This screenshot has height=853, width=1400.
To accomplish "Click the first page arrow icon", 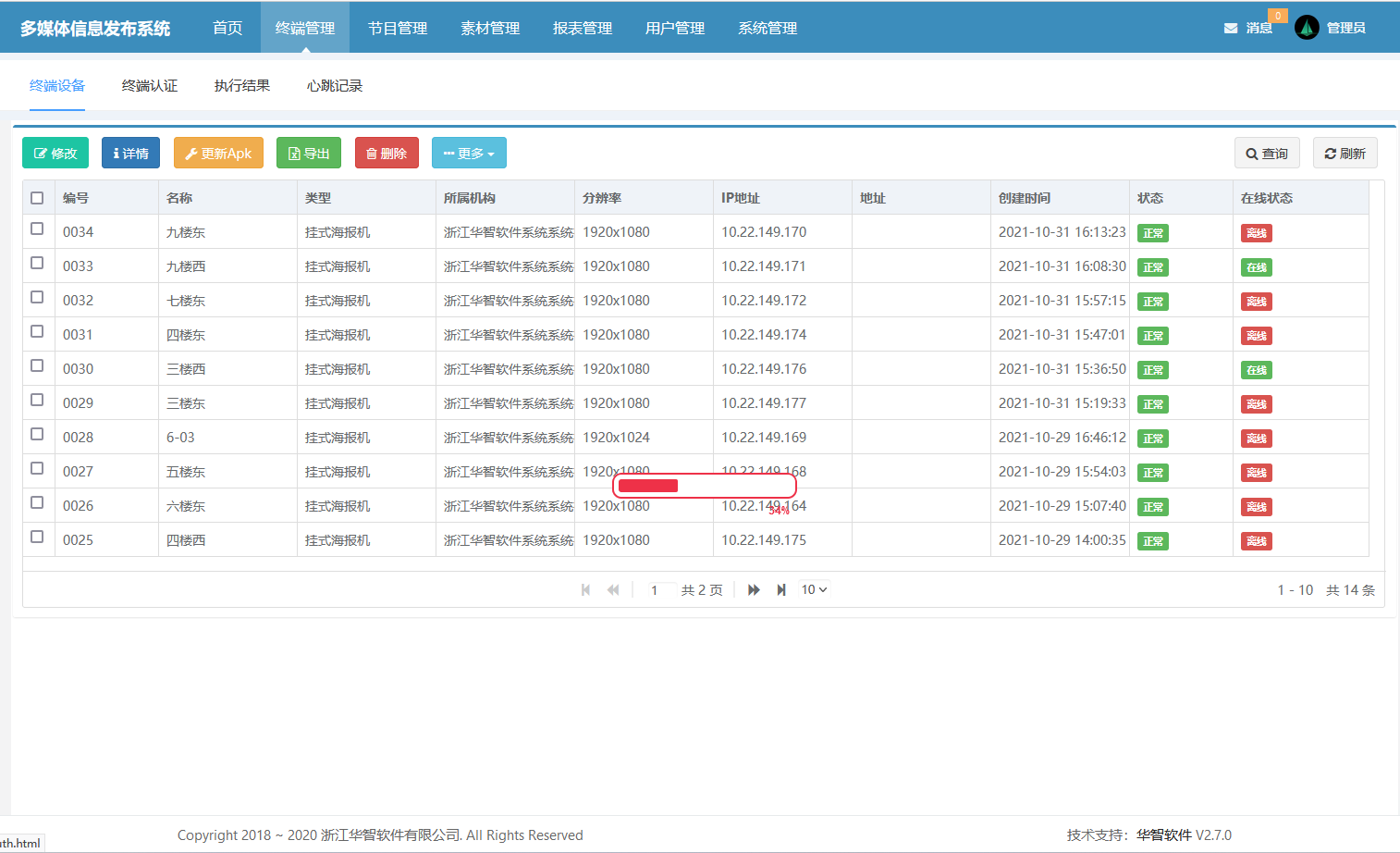I will point(585,590).
